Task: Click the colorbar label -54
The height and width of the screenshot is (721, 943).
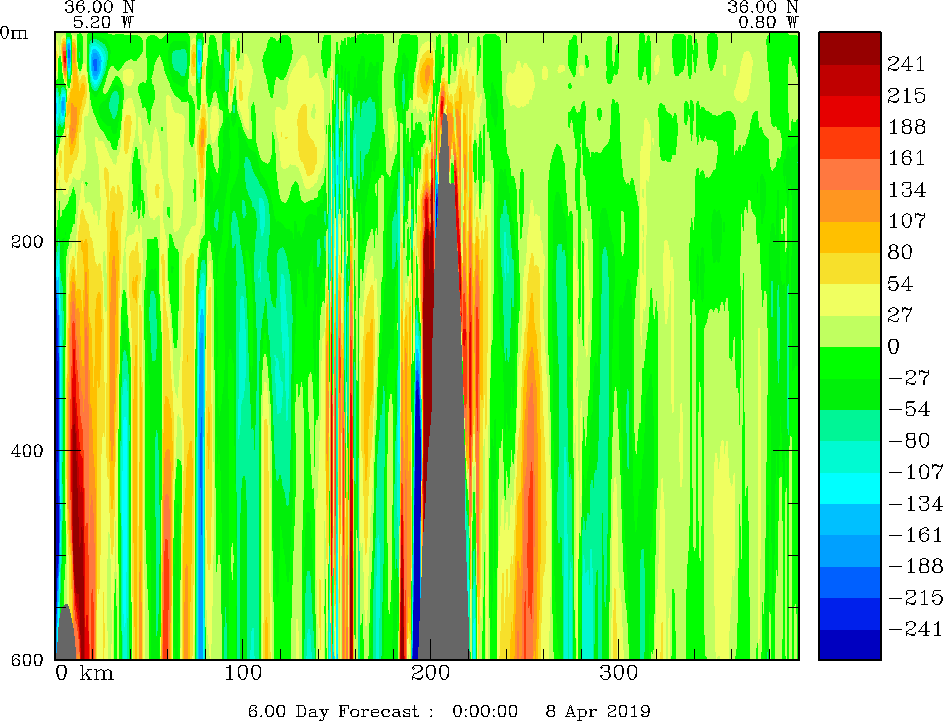Action: (909, 409)
